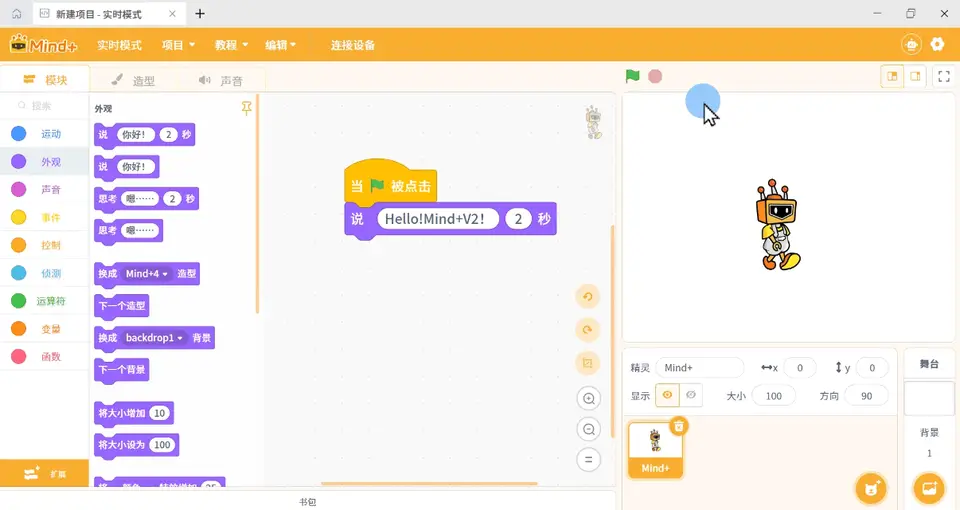Undo last action in workspace
The image size is (960, 510).
588,297
